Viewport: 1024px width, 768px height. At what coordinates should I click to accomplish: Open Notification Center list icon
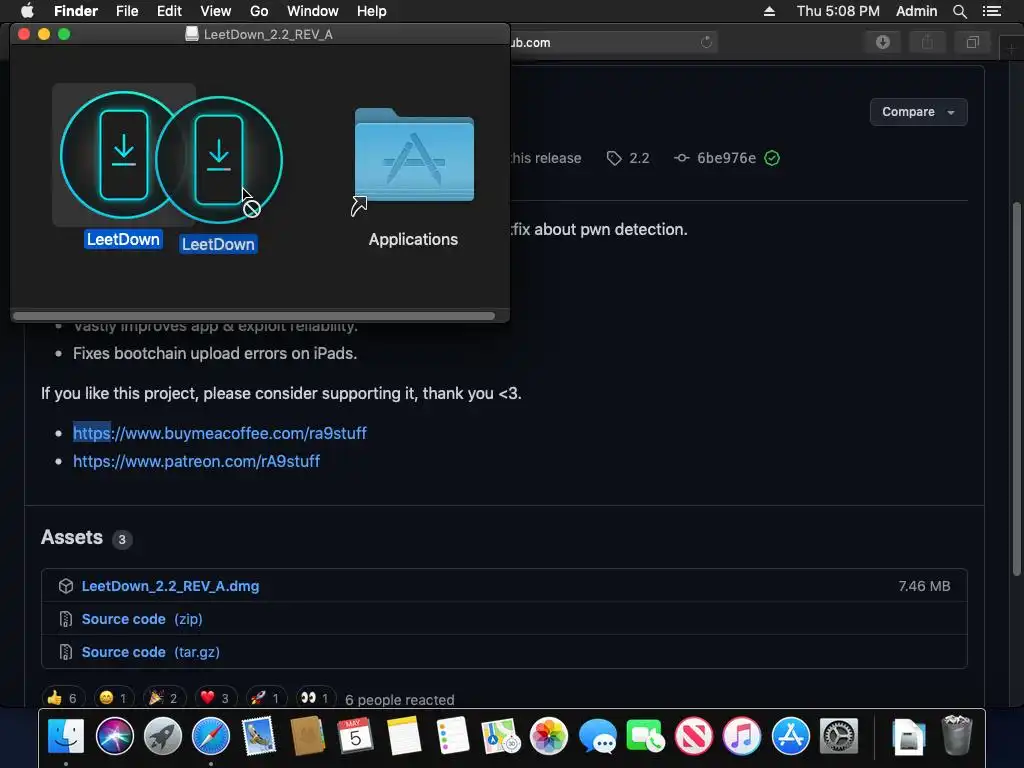pos(992,11)
